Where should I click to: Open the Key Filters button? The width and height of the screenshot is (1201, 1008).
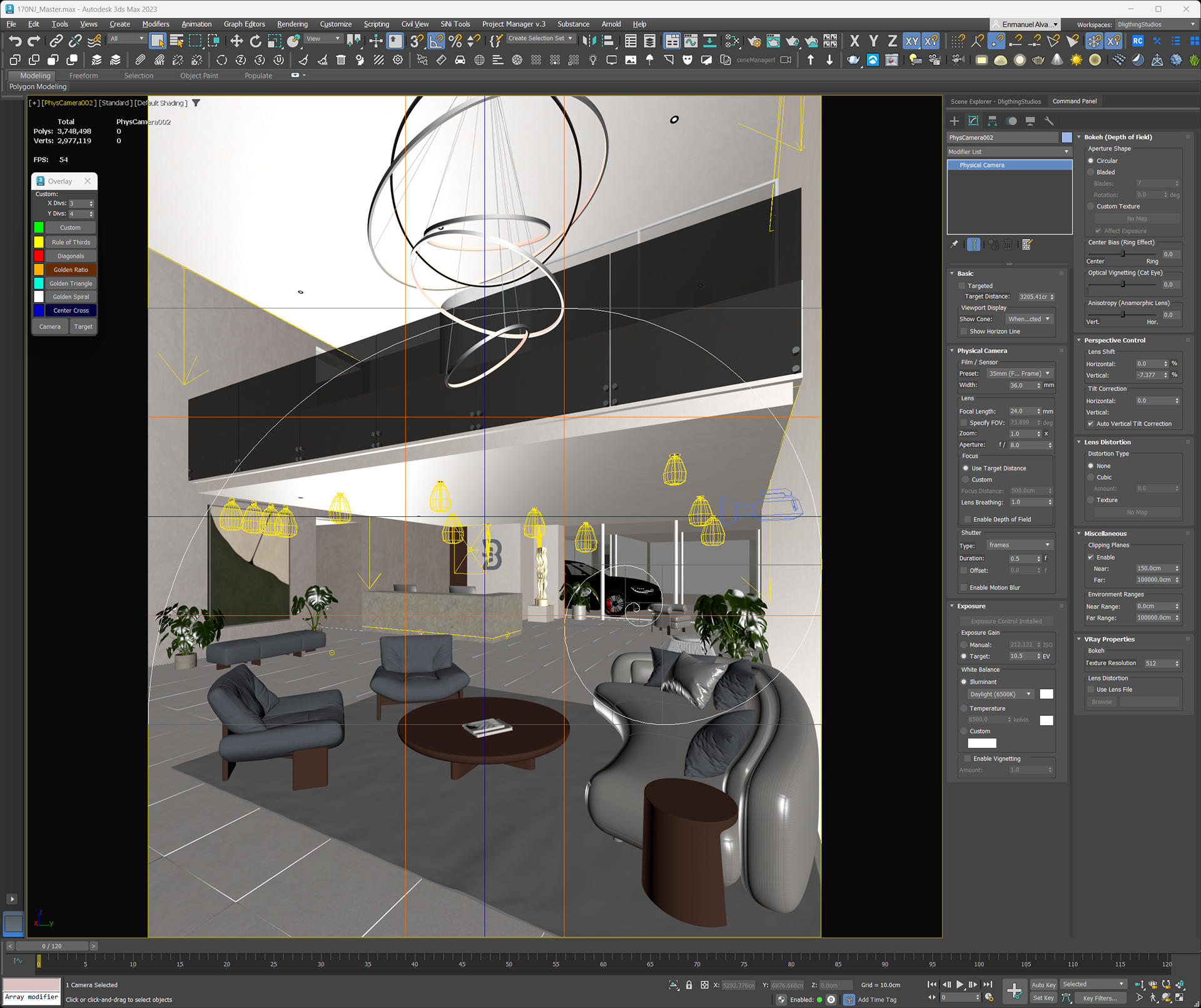tap(1100, 999)
